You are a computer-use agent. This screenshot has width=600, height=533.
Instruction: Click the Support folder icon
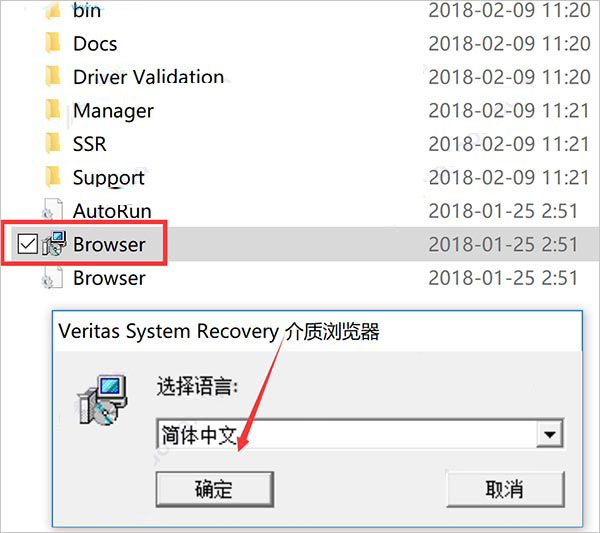53,176
